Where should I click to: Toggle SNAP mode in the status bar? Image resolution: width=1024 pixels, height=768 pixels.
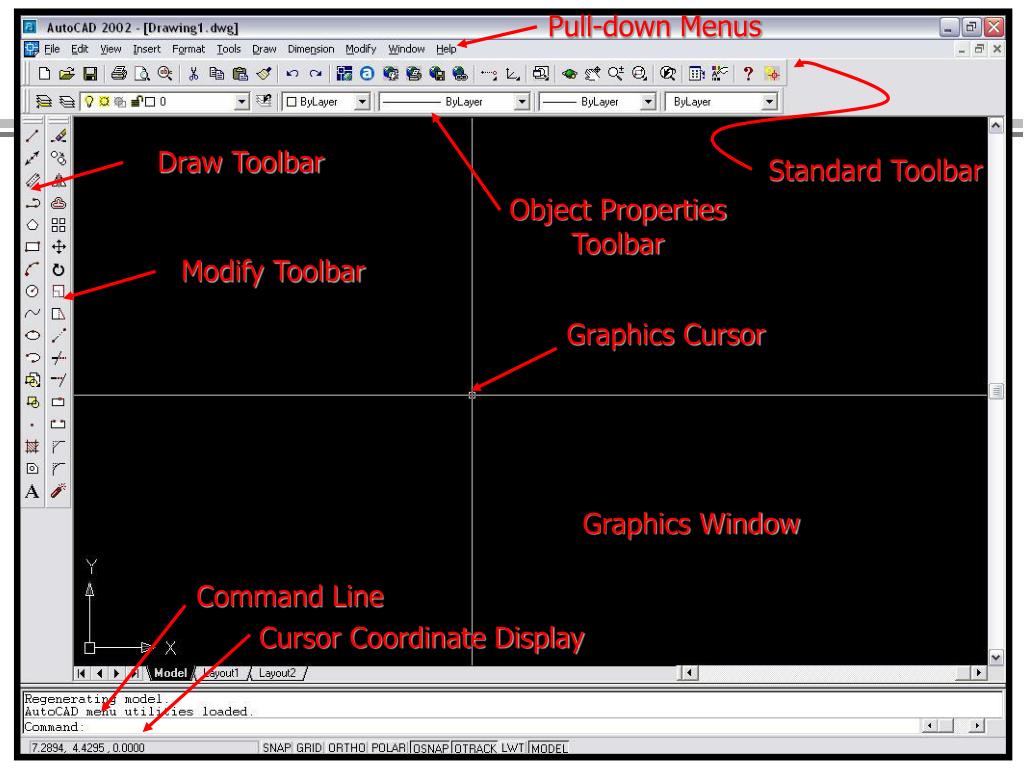(276, 748)
